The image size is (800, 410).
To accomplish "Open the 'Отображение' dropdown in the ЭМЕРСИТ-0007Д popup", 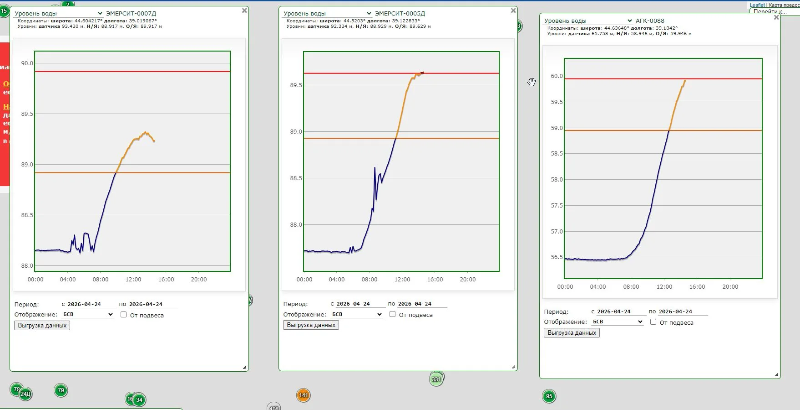I will point(82,314).
